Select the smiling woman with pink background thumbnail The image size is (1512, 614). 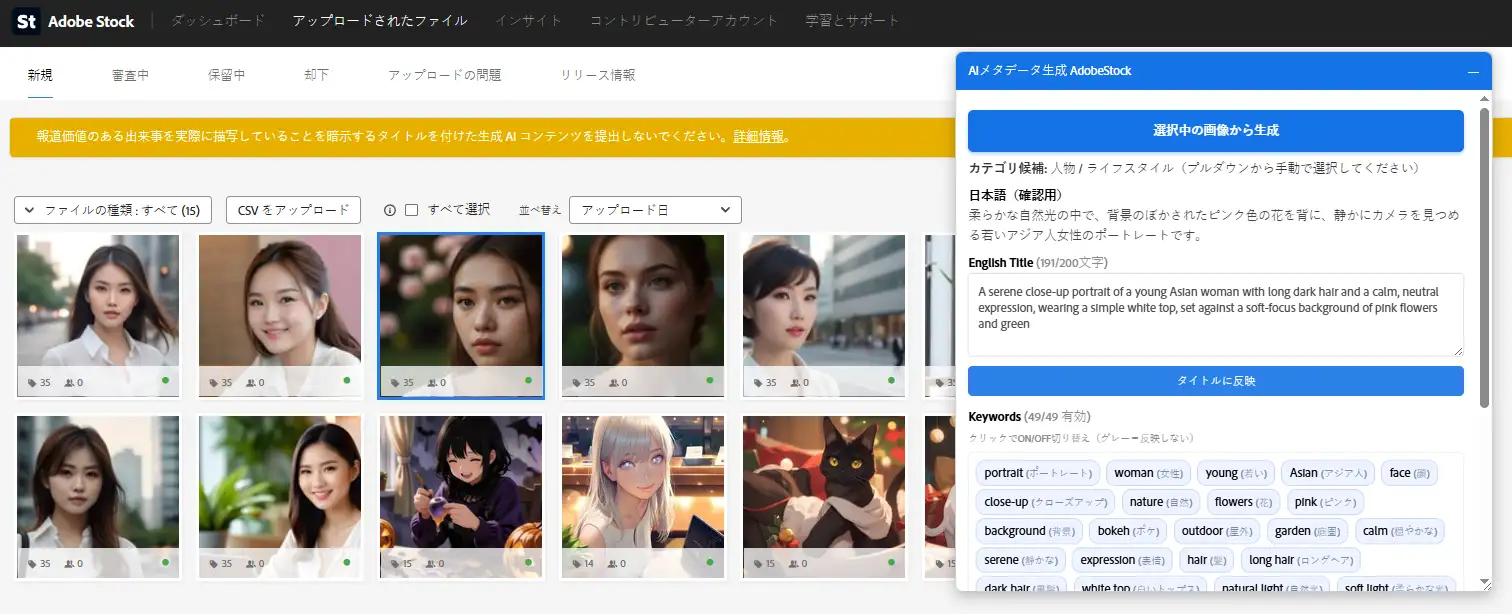(280, 315)
